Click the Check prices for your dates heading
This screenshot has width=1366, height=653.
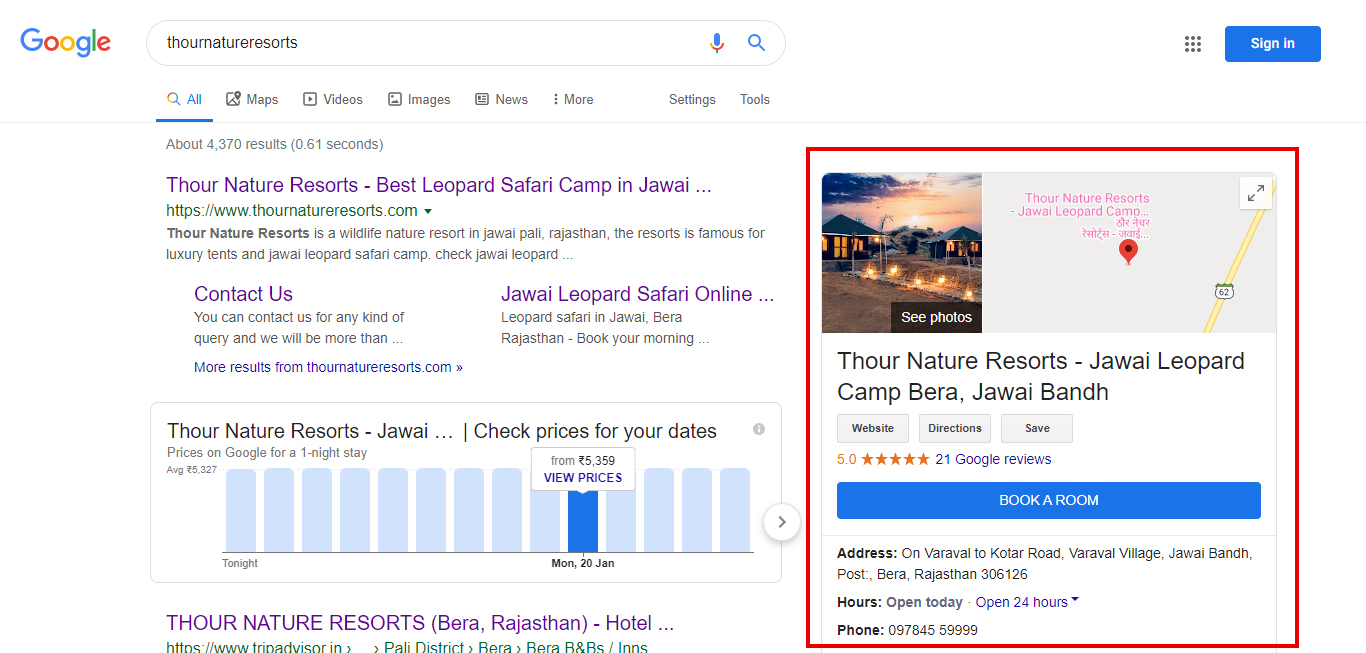(595, 431)
